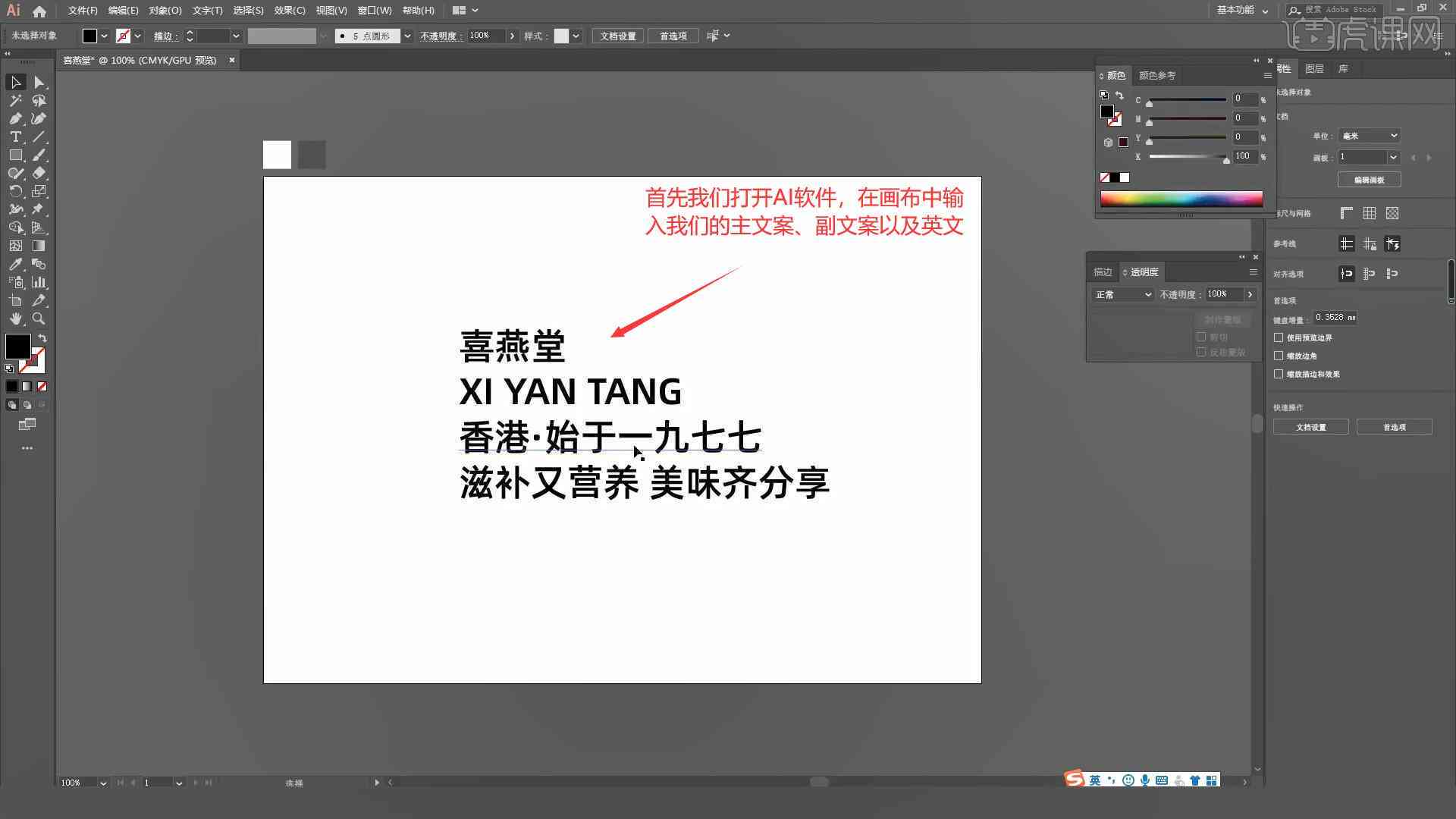The image size is (1456, 819).
Task: Open 不透明度 blend mode dropdown
Action: (x=1121, y=293)
